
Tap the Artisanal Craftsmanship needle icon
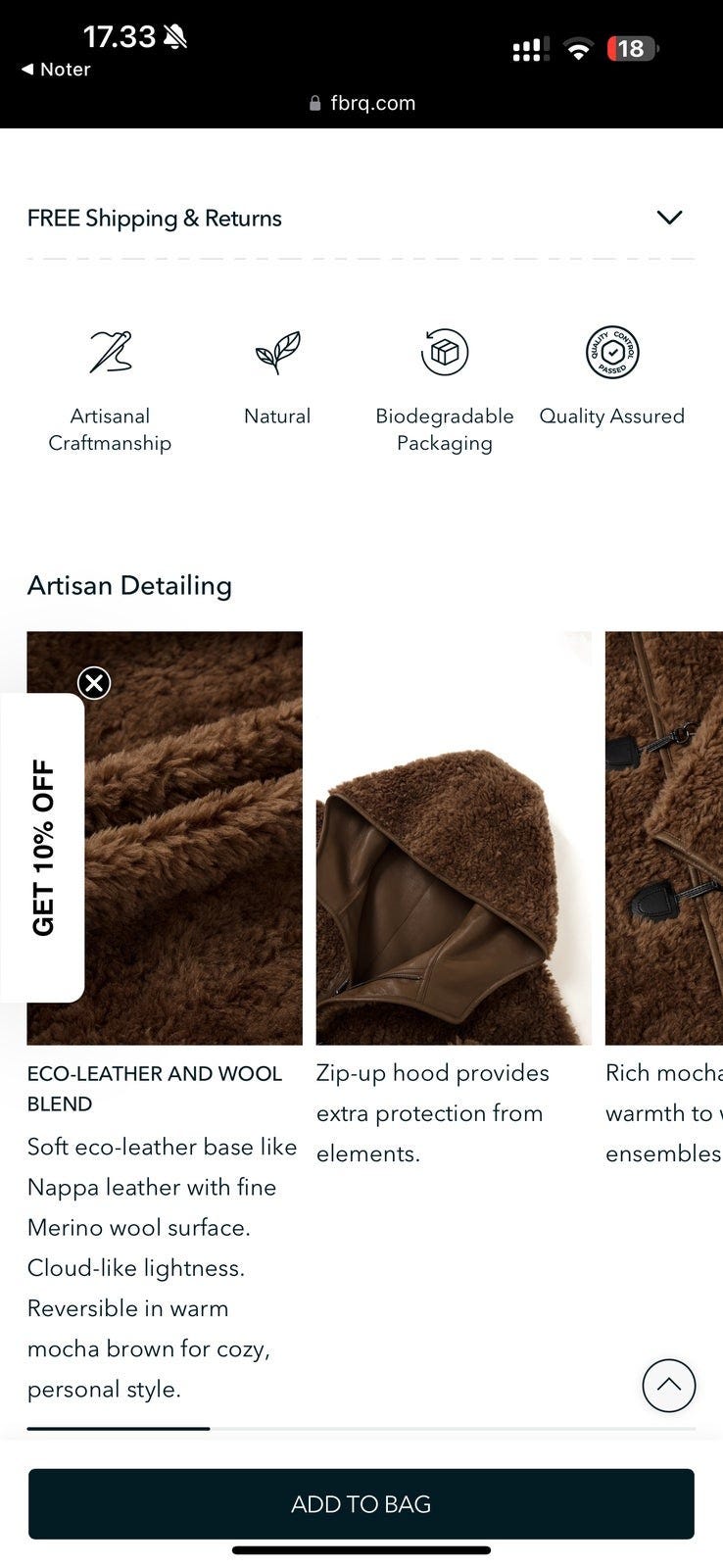coord(110,352)
